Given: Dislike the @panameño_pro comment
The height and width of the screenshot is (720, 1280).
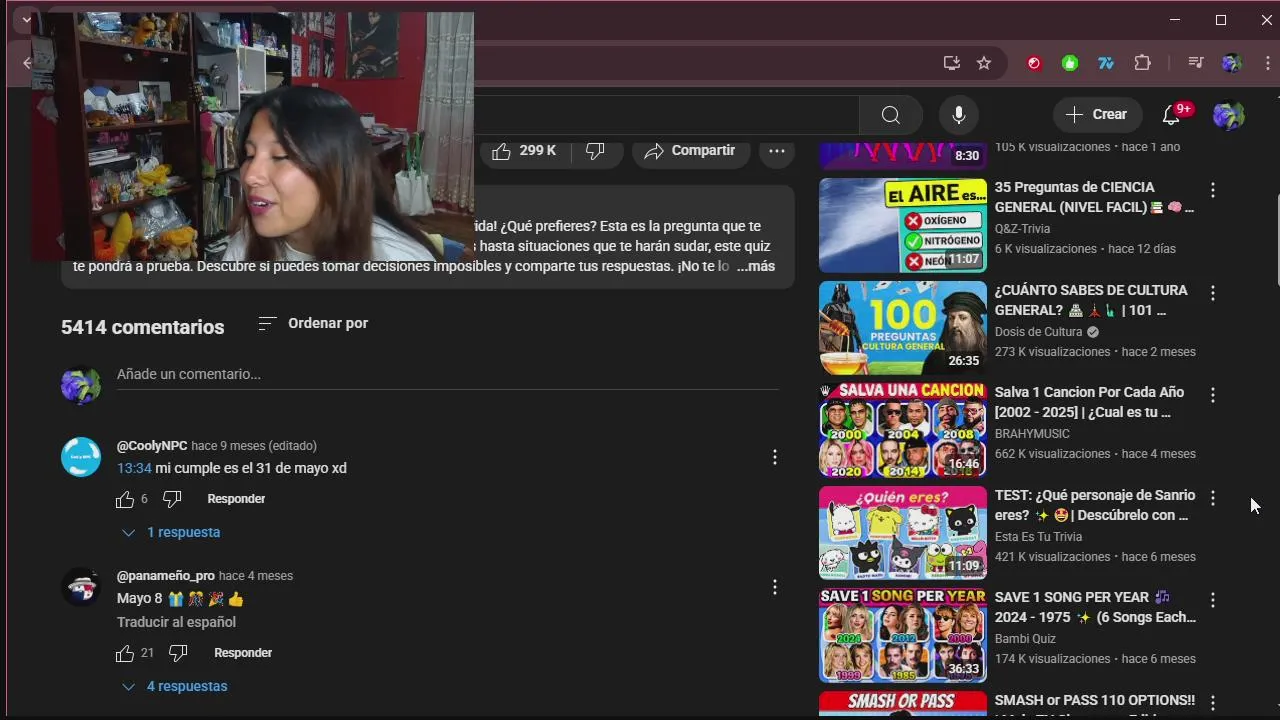Looking at the screenshot, I should [178, 653].
